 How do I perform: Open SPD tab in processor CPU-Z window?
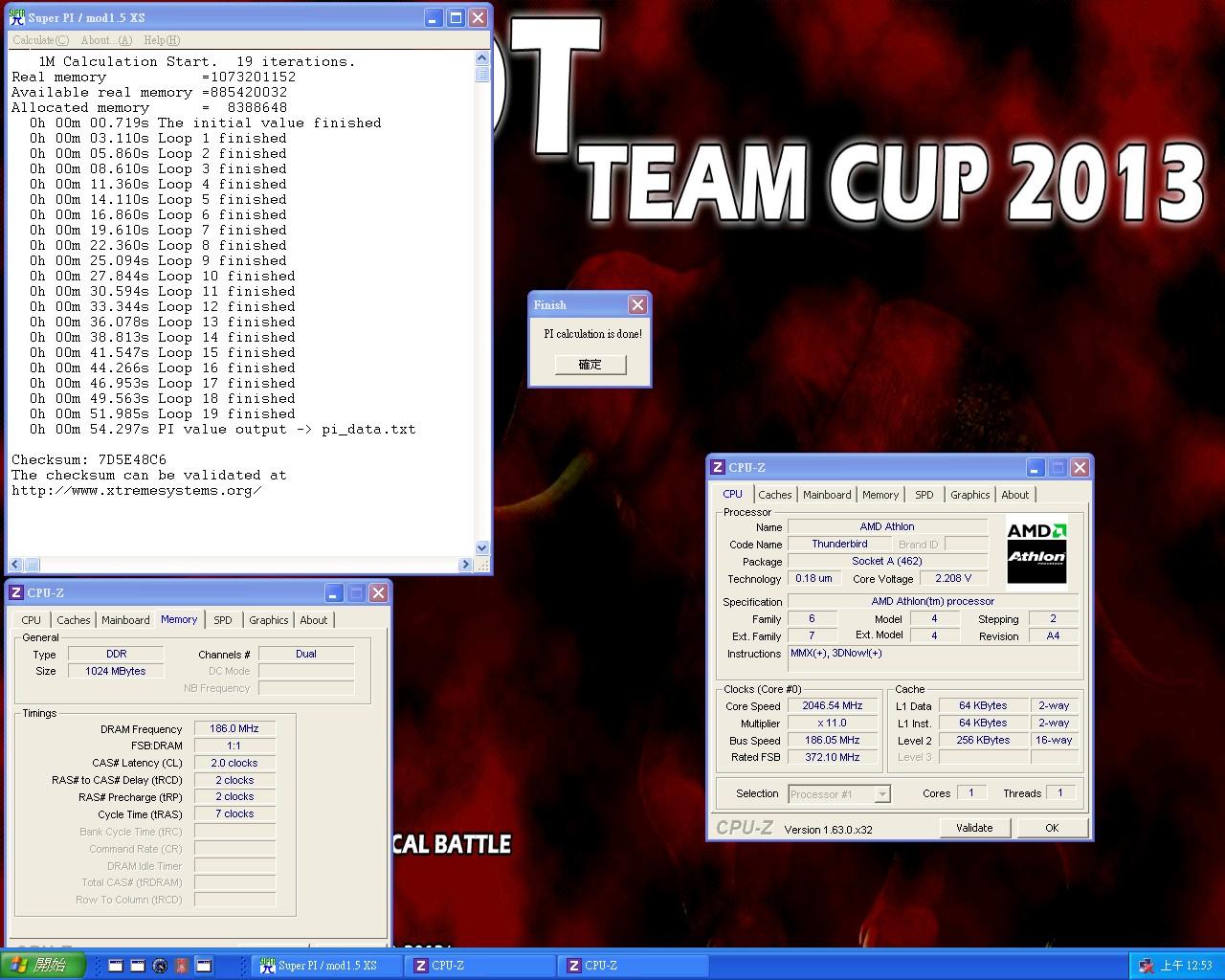coord(924,495)
